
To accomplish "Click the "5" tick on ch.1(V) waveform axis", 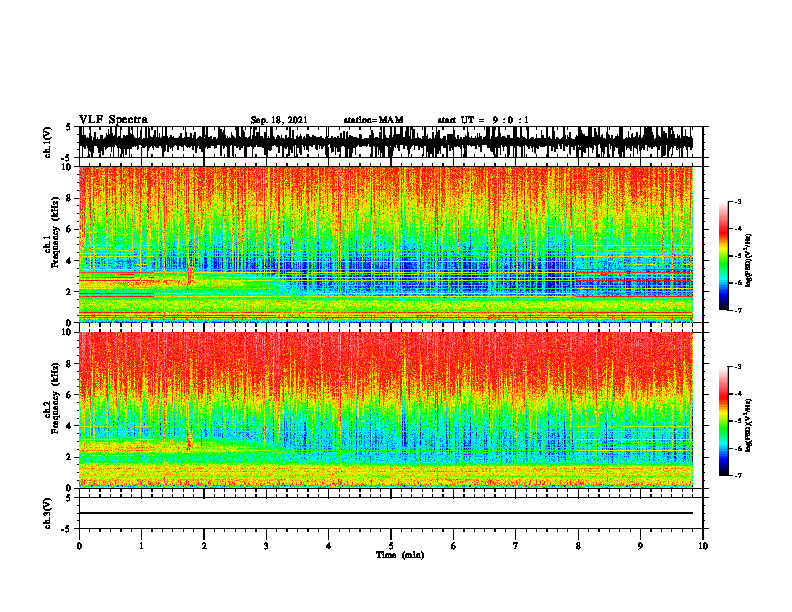I will coord(68,127).
